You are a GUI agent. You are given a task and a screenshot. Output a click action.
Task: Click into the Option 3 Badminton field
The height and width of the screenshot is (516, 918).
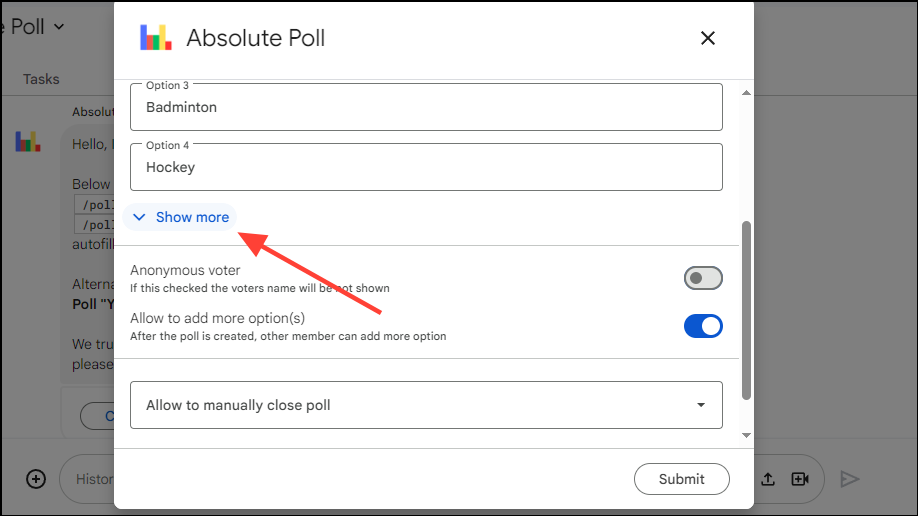426,107
